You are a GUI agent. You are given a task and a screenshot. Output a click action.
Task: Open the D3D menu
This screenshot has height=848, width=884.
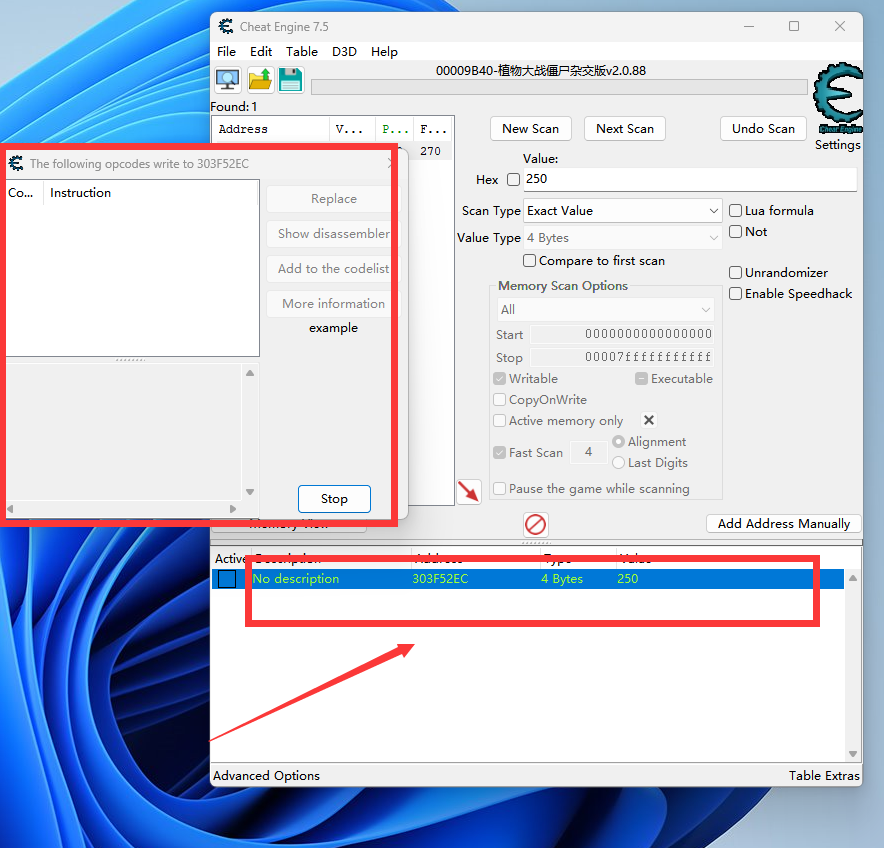(344, 52)
